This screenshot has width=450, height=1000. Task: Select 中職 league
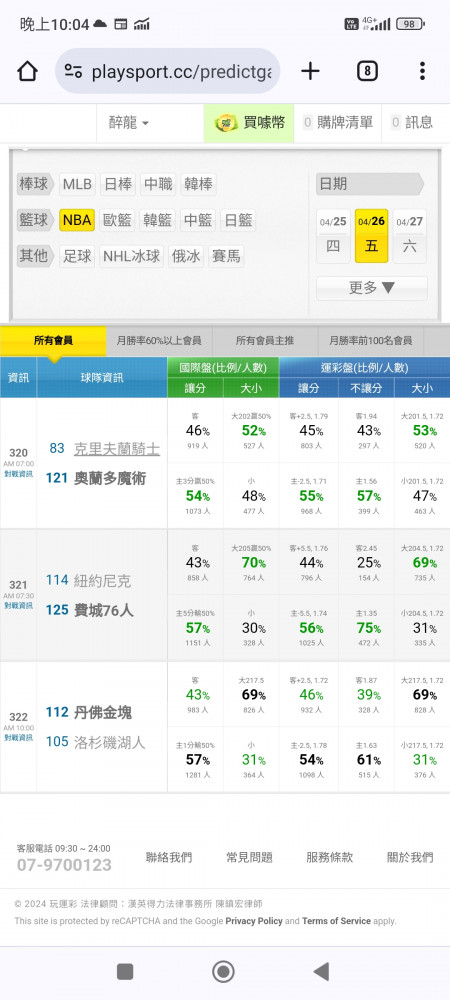[x=158, y=185]
